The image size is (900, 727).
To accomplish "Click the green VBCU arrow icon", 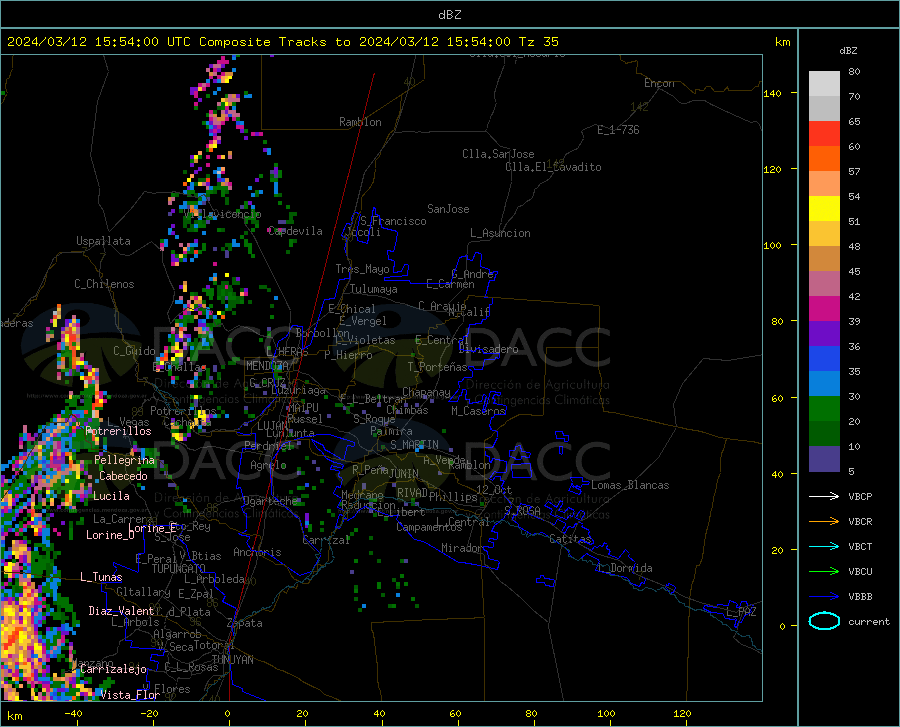I will [x=824, y=572].
